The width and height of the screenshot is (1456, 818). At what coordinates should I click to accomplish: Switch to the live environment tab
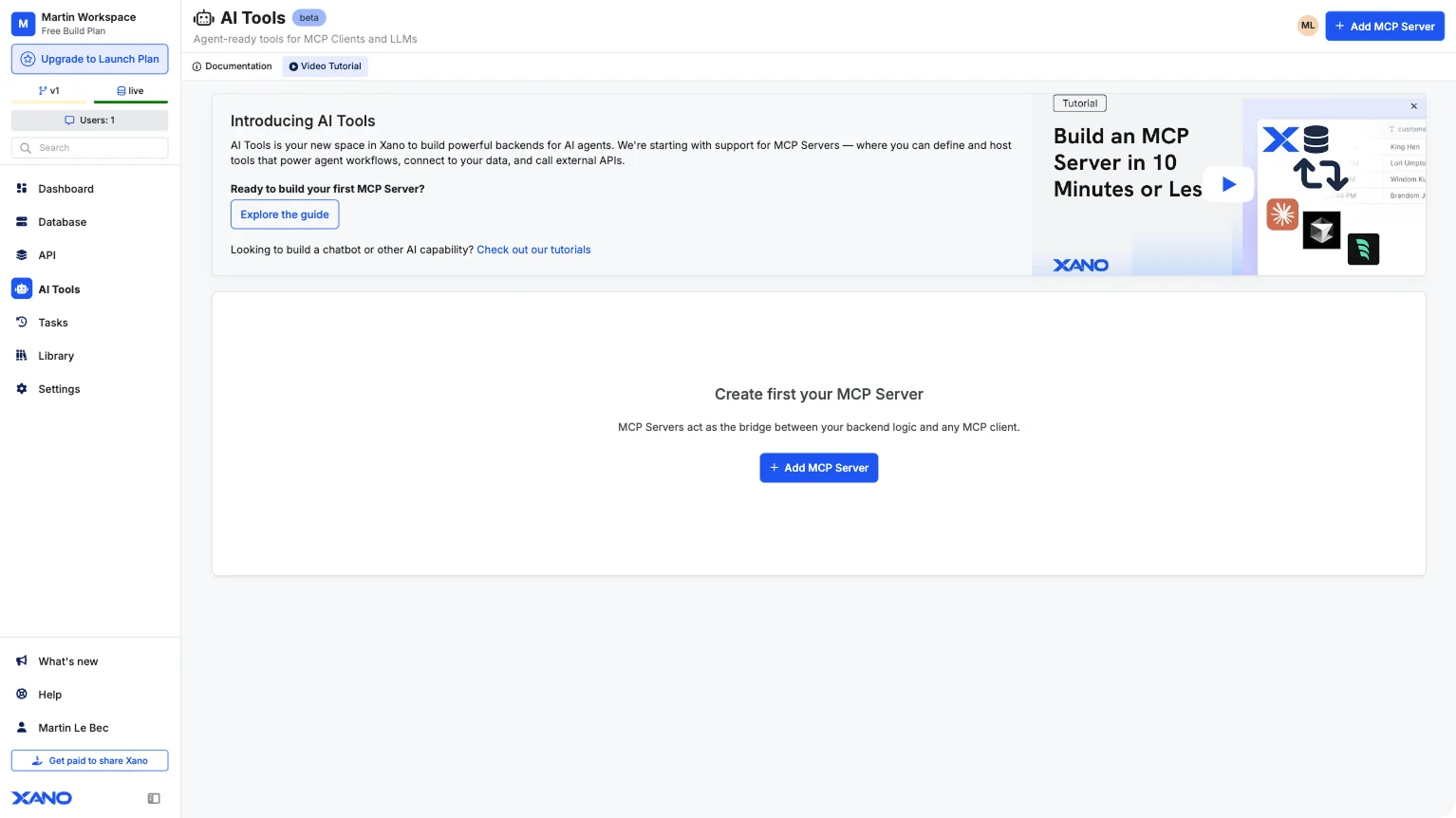131,91
